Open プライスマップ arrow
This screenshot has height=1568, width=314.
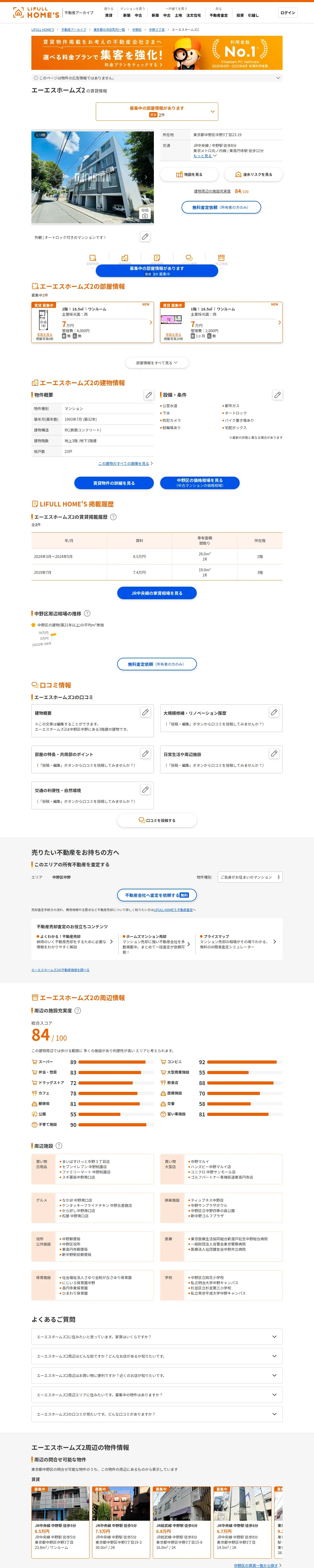pyautogui.click(x=274, y=942)
